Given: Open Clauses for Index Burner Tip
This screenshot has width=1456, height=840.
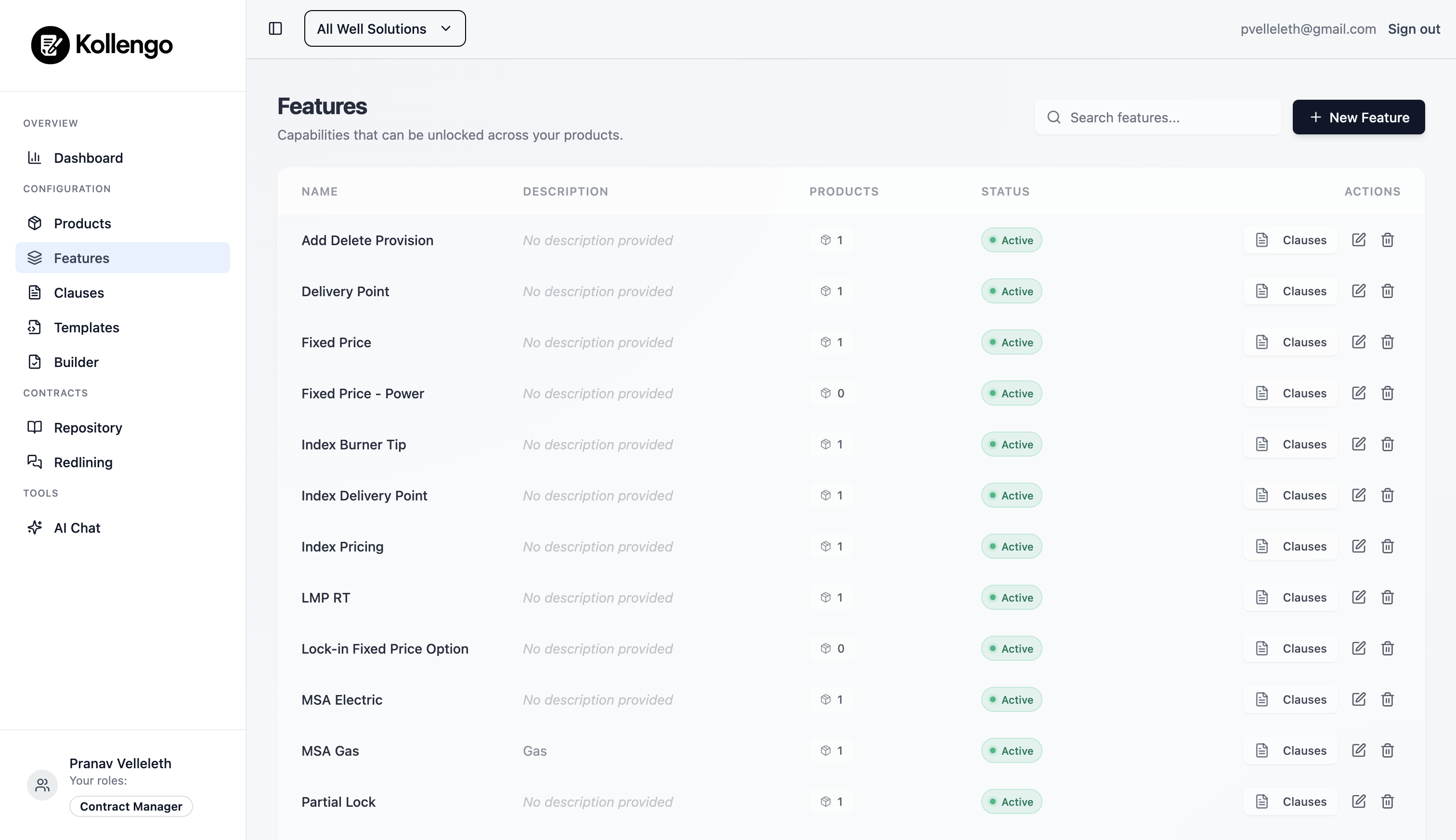Looking at the screenshot, I should [x=1290, y=444].
